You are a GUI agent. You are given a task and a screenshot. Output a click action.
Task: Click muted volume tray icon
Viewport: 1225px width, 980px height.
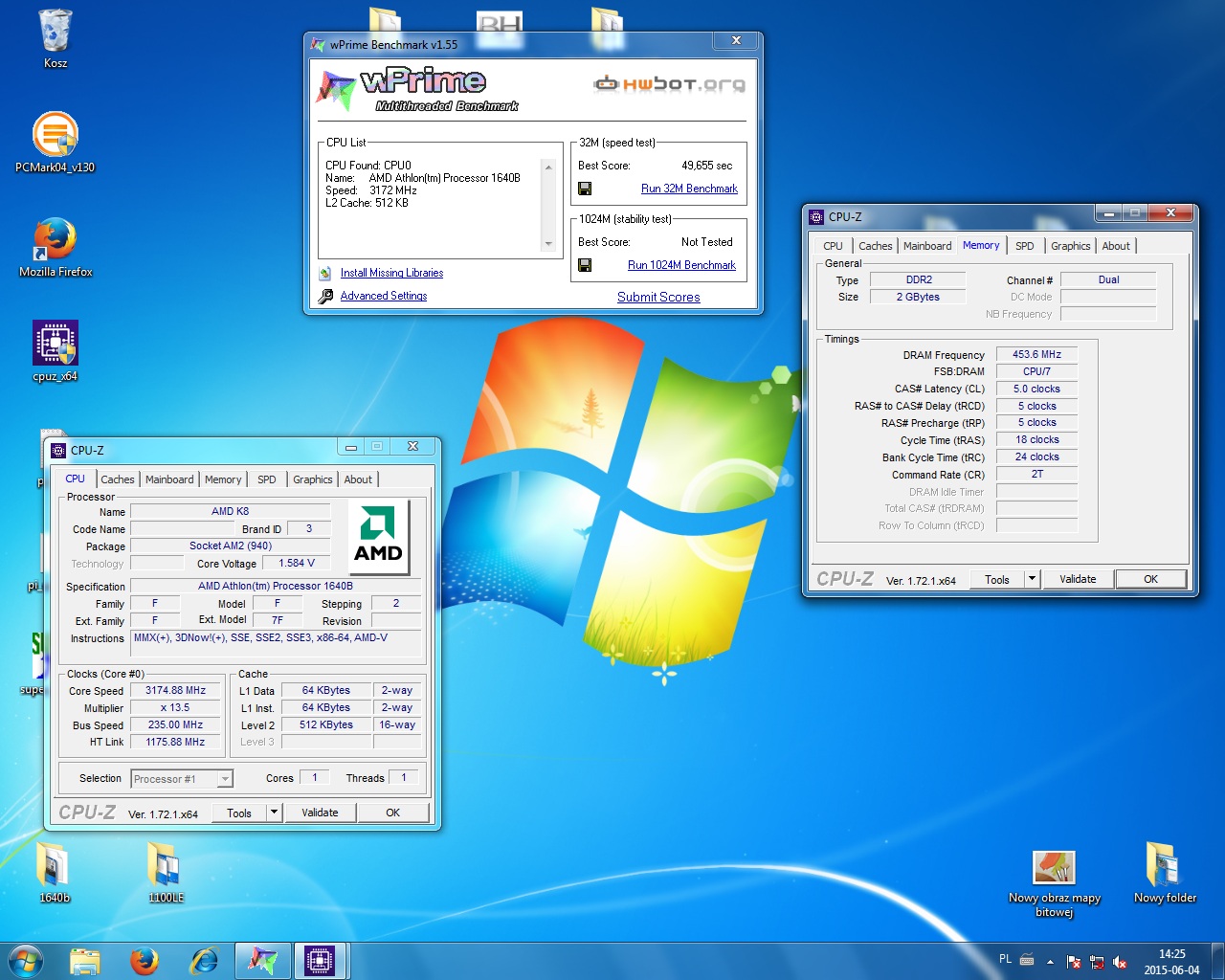1120,962
